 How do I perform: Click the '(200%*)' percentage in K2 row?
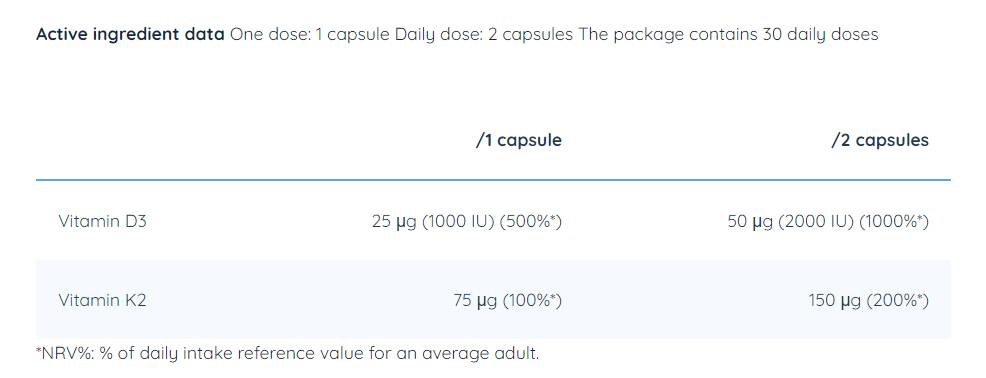pyautogui.click(x=898, y=301)
